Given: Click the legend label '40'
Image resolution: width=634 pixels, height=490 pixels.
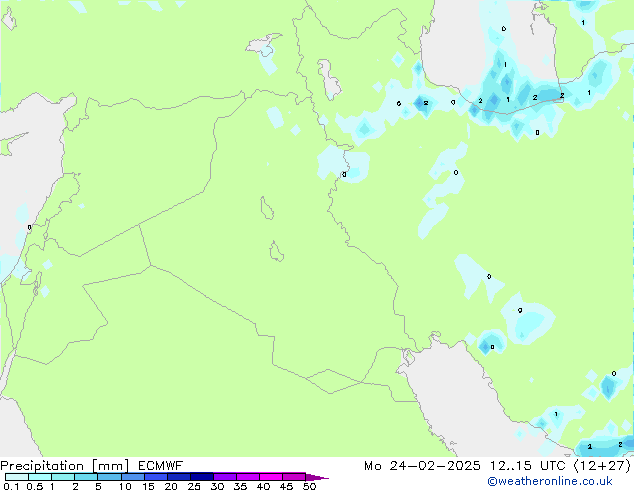Looking at the screenshot, I should [x=263, y=486].
